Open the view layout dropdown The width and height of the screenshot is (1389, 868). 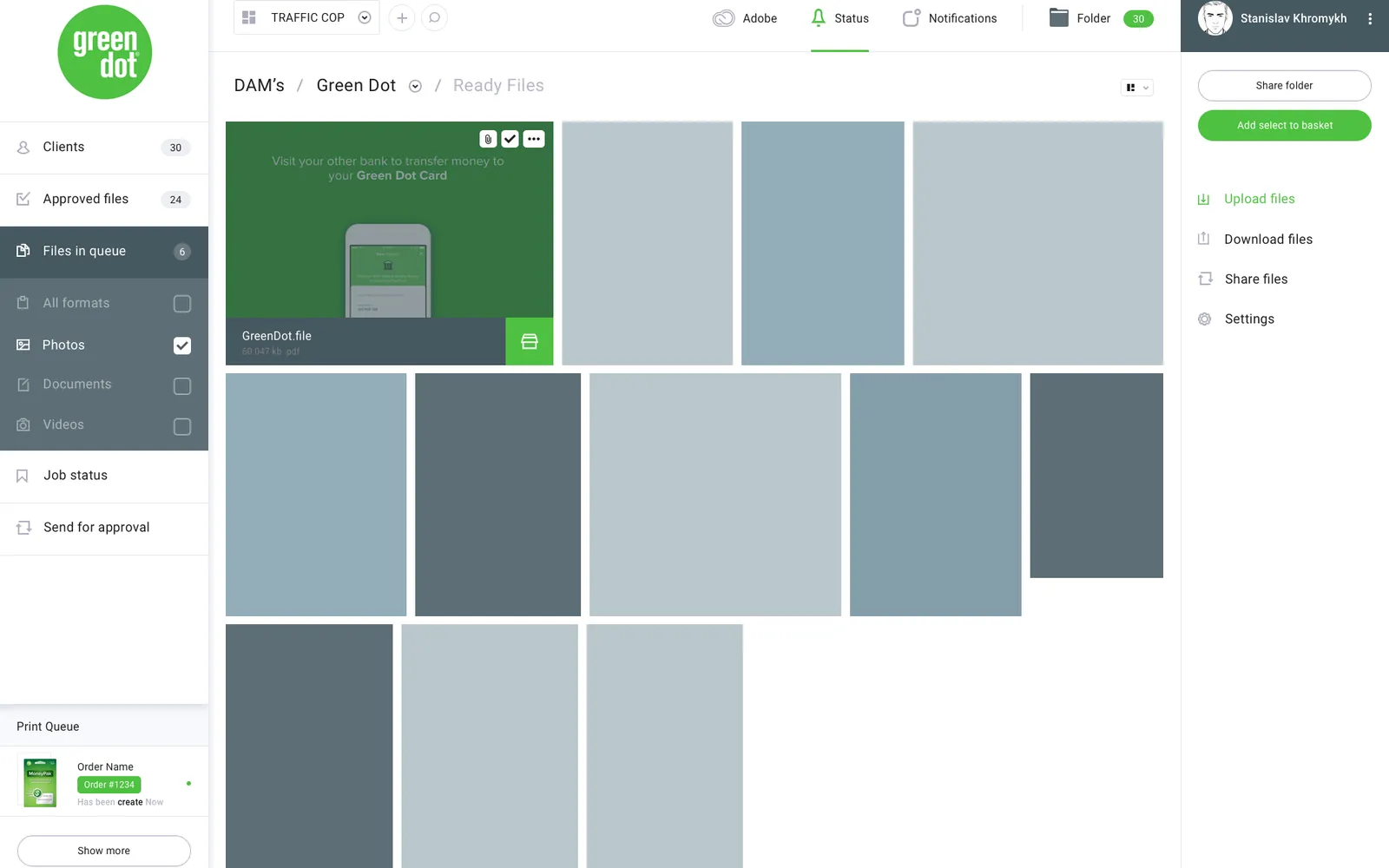coord(1137,87)
